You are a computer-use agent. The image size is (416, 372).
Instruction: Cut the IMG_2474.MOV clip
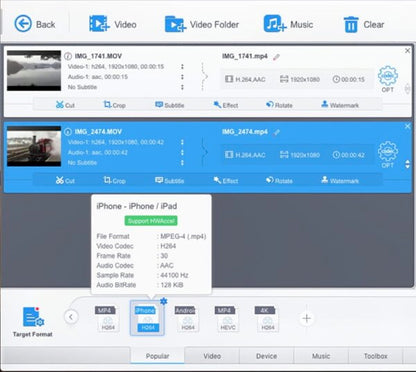65,181
